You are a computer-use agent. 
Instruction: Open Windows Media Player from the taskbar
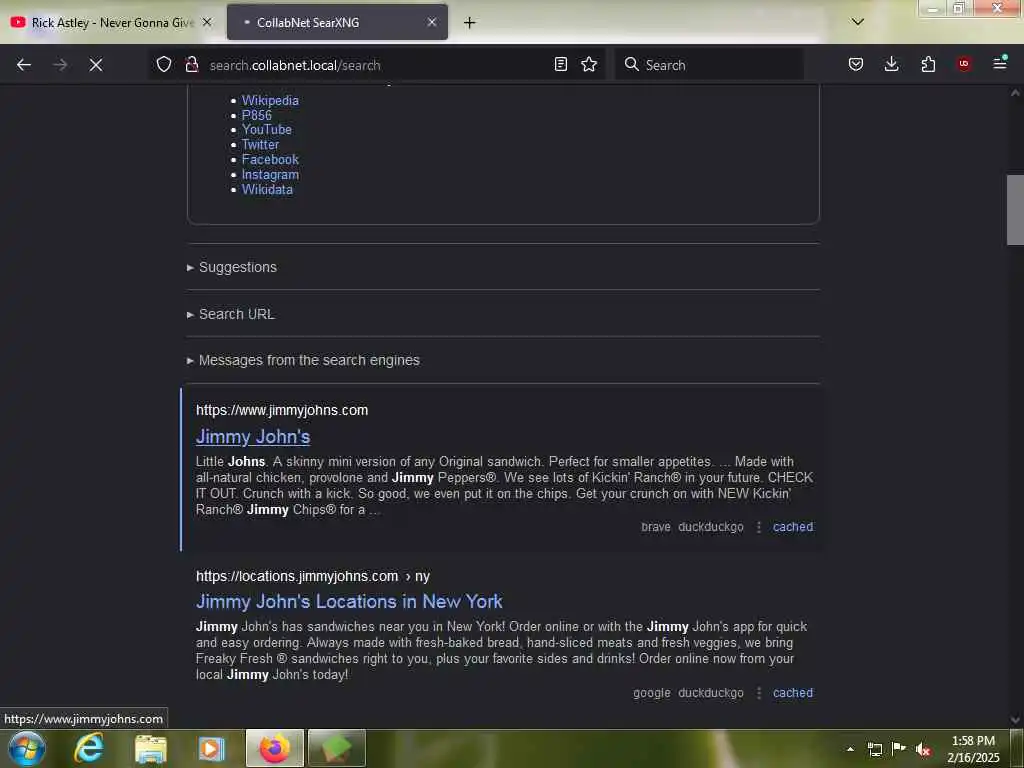pos(211,748)
